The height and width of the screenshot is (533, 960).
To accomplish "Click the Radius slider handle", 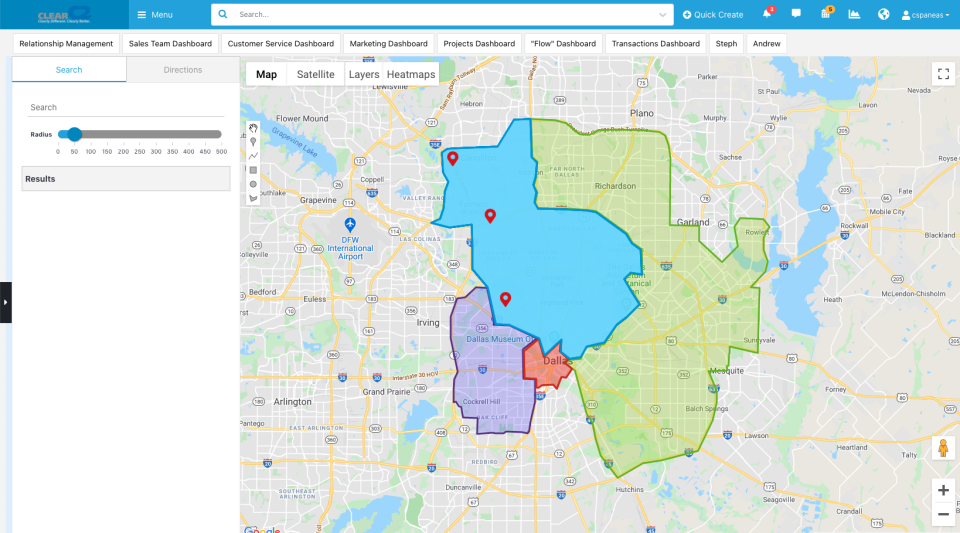I will coord(74,134).
